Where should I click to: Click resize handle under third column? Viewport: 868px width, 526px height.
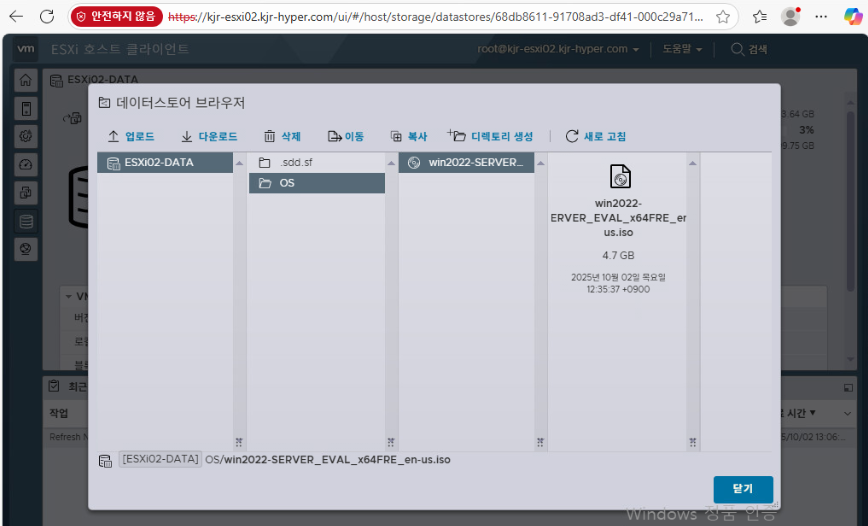(540, 442)
